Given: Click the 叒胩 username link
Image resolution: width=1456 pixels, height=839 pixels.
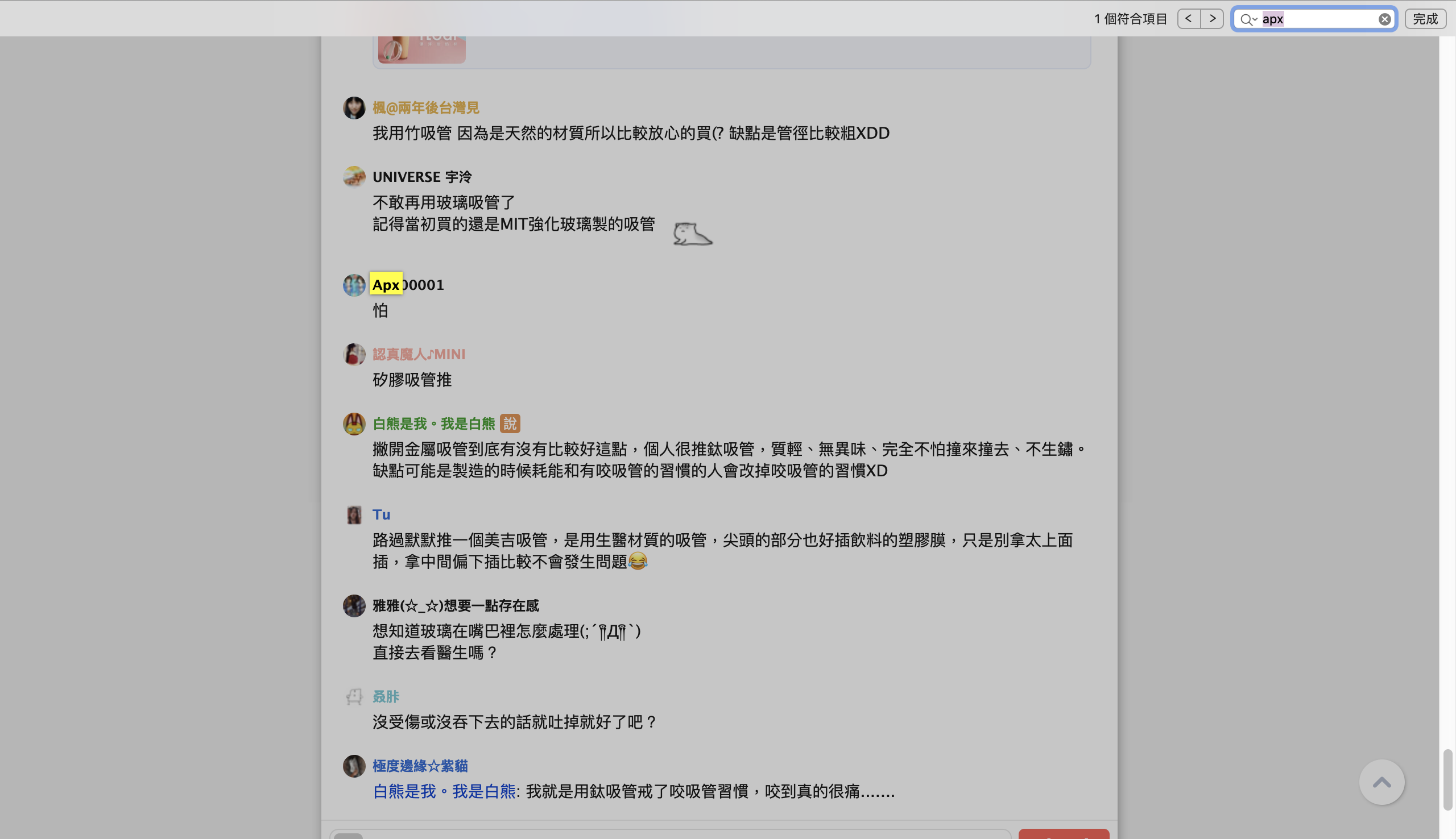Looking at the screenshot, I should [x=386, y=697].
